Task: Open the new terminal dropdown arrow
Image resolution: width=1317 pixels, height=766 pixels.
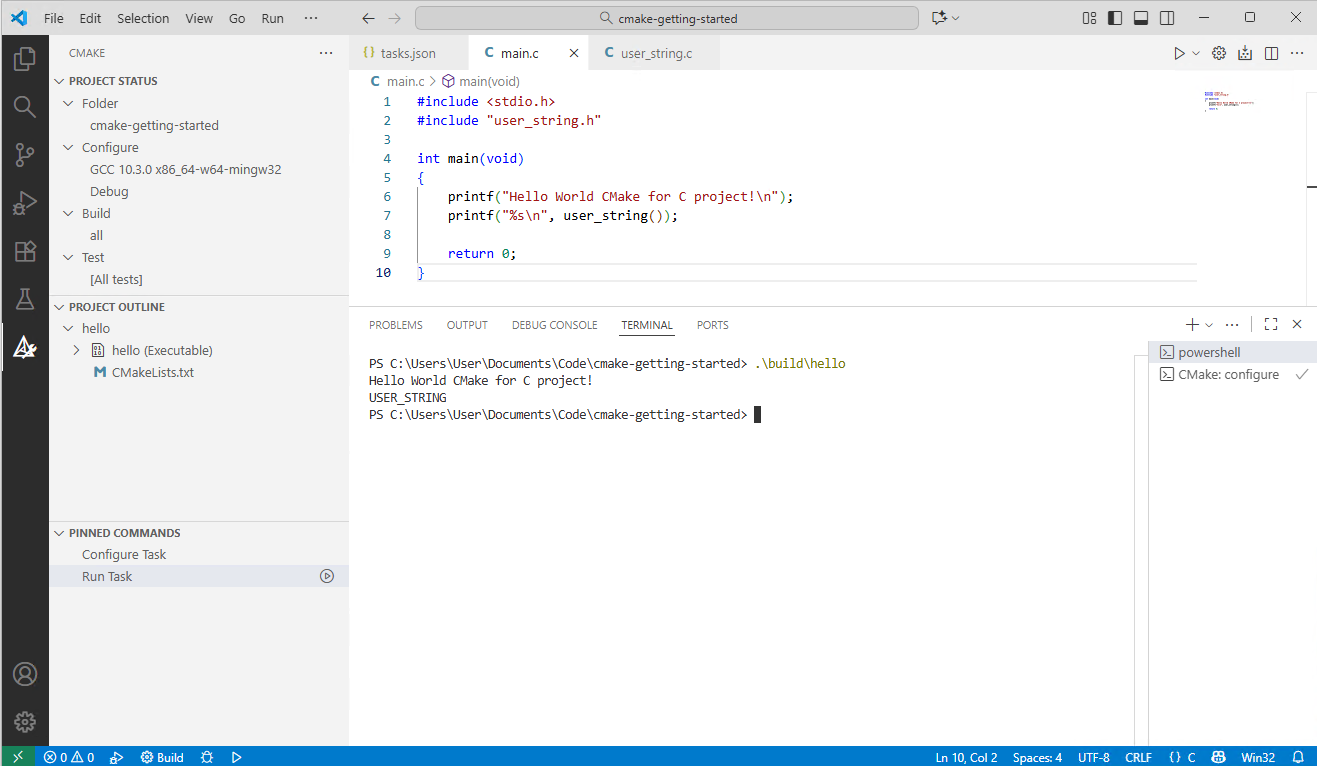Action: point(1209,325)
